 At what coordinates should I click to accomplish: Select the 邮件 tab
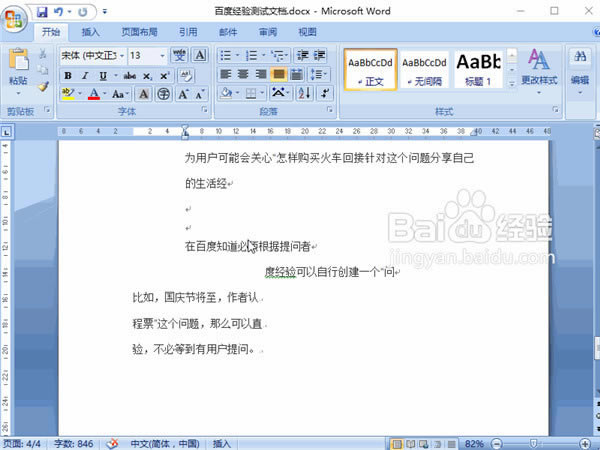point(228,32)
